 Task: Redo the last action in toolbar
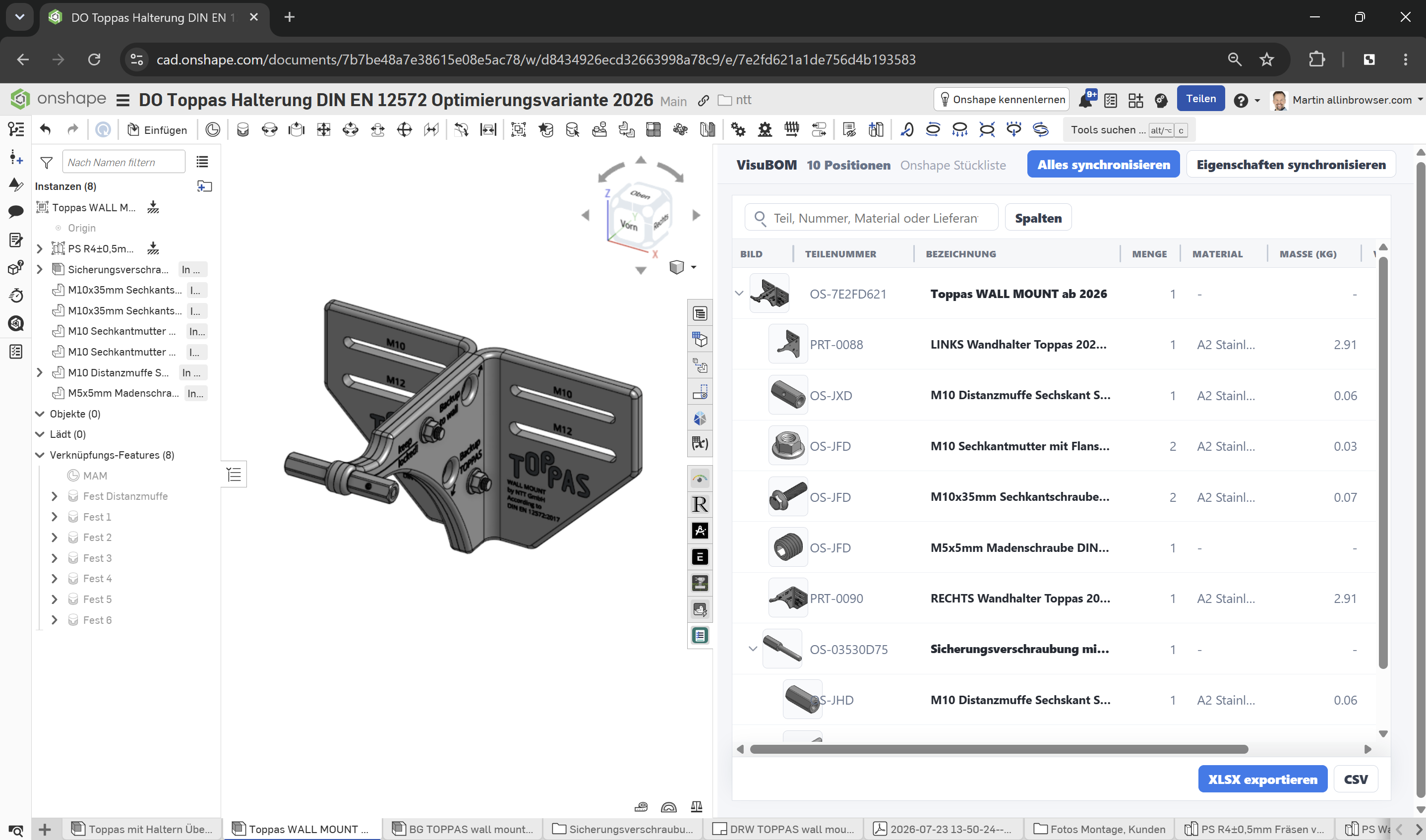pos(72,129)
